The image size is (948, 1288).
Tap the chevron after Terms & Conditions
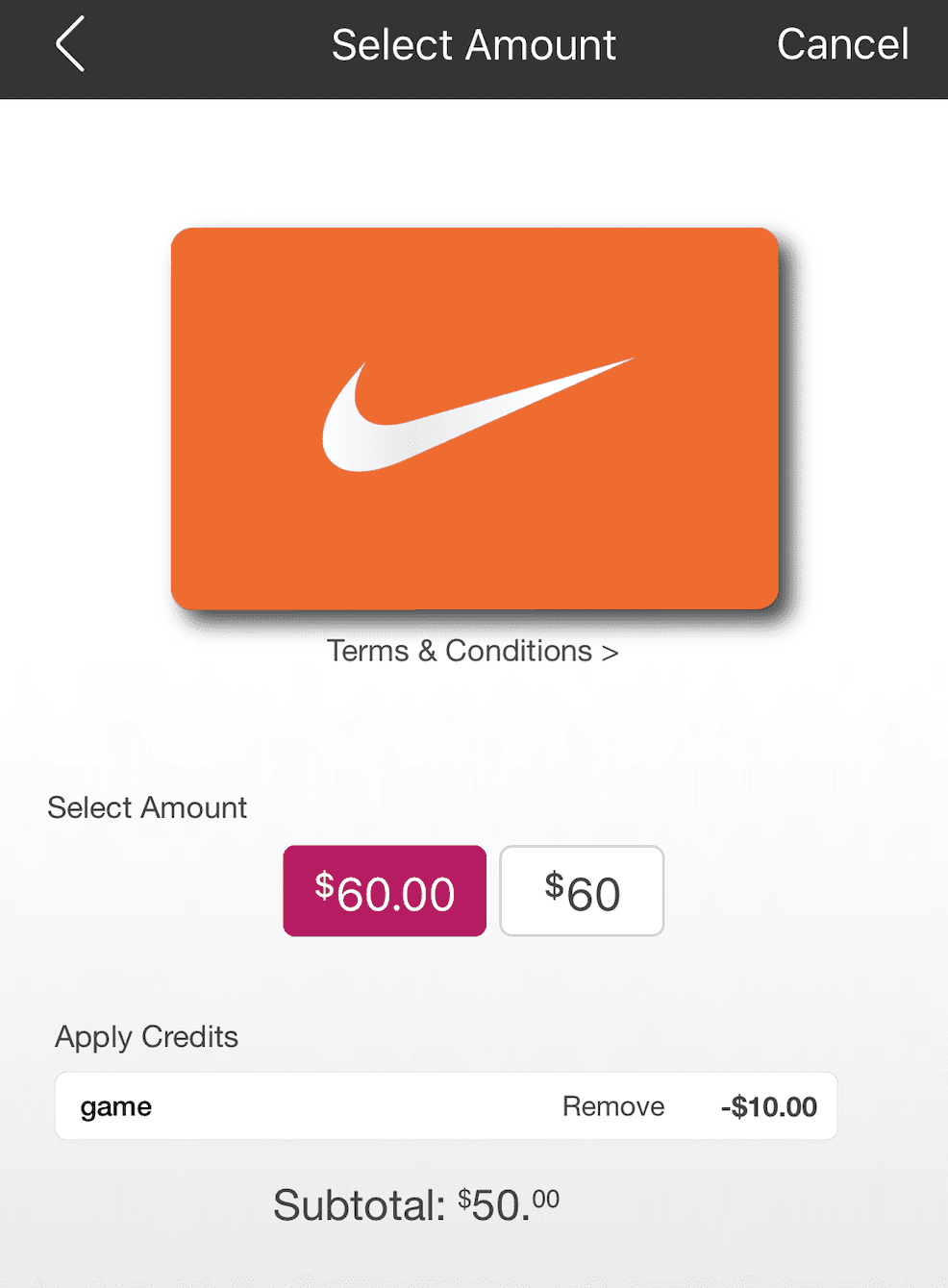tap(610, 653)
